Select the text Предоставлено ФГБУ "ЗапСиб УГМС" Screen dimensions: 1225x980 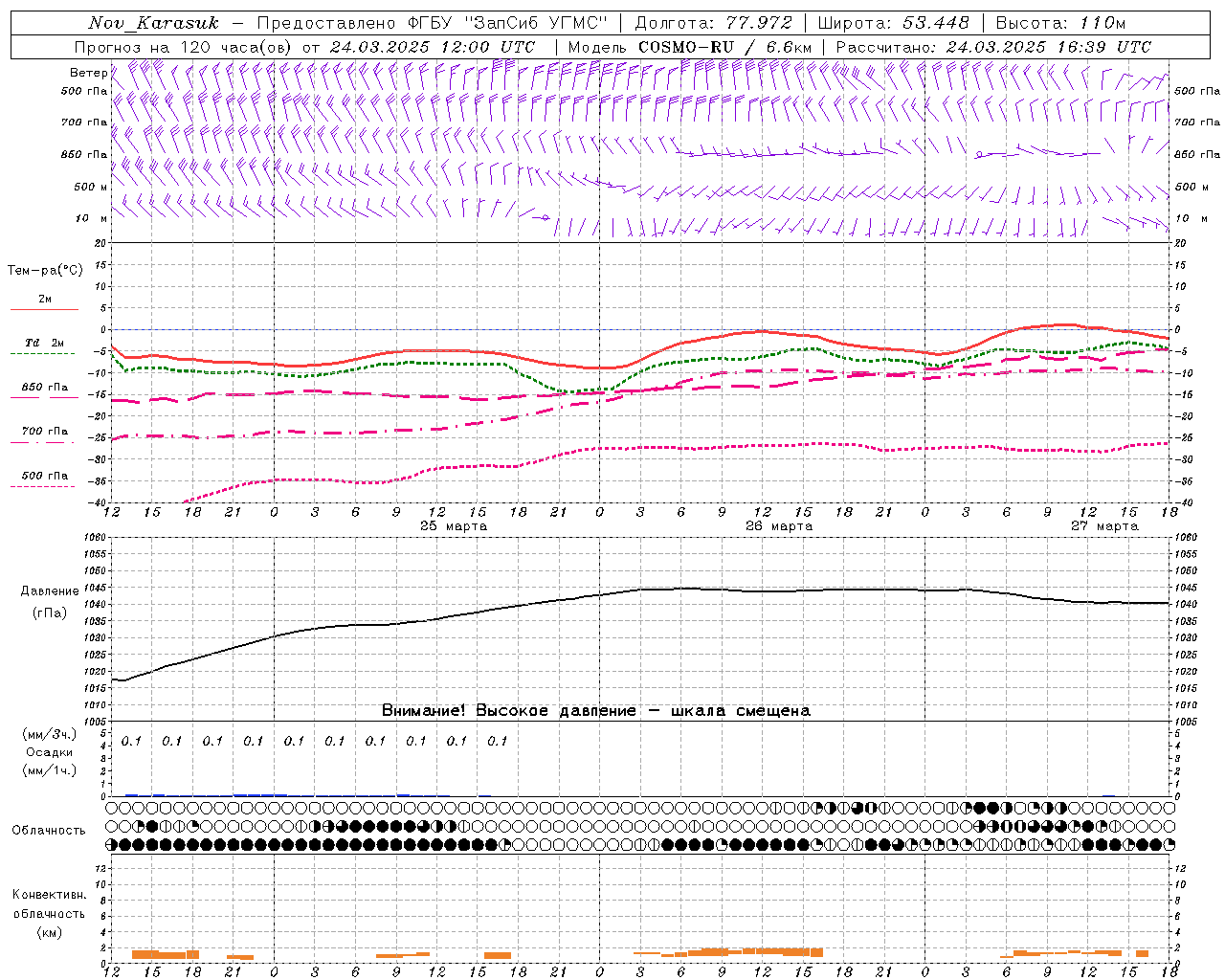(x=433, y=23)
